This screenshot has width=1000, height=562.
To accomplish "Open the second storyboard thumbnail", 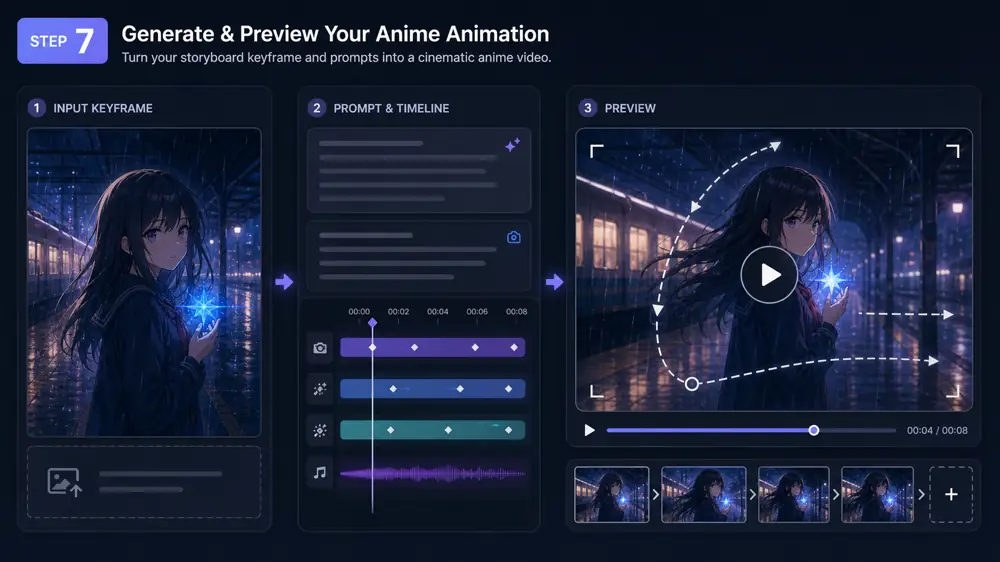I will 703,494.
